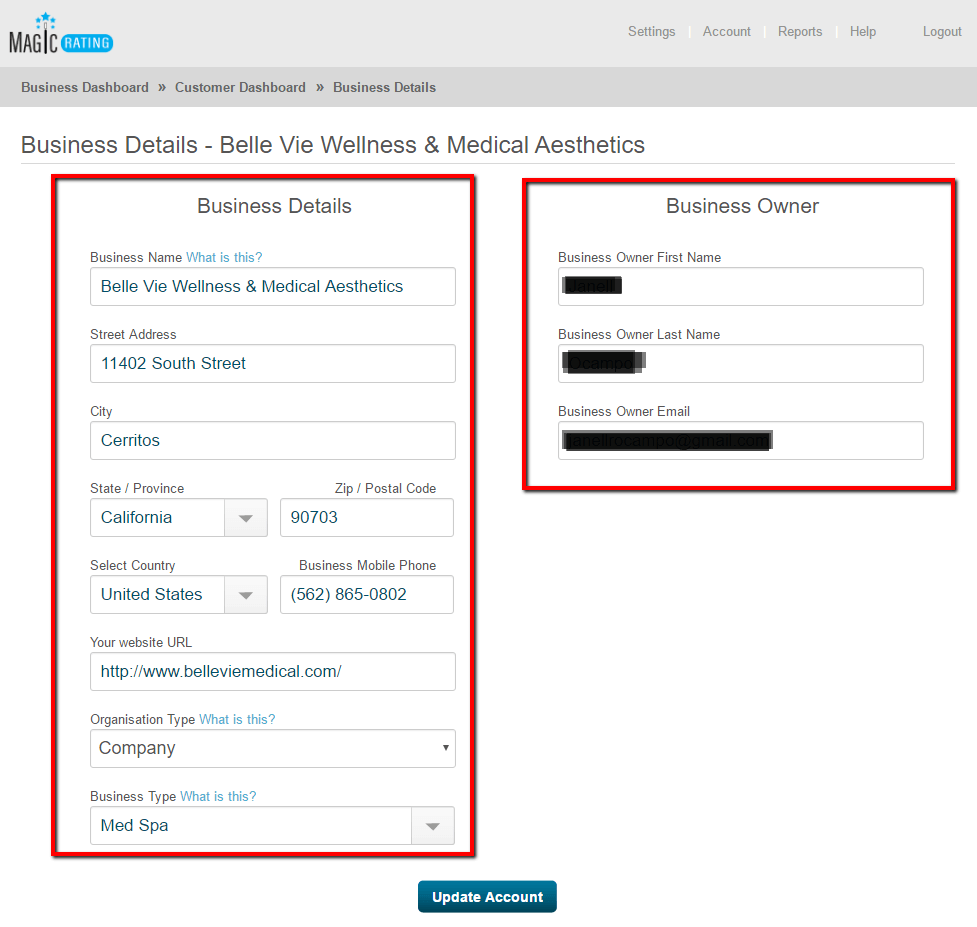Focus the Business Owner First Name field

741,287
